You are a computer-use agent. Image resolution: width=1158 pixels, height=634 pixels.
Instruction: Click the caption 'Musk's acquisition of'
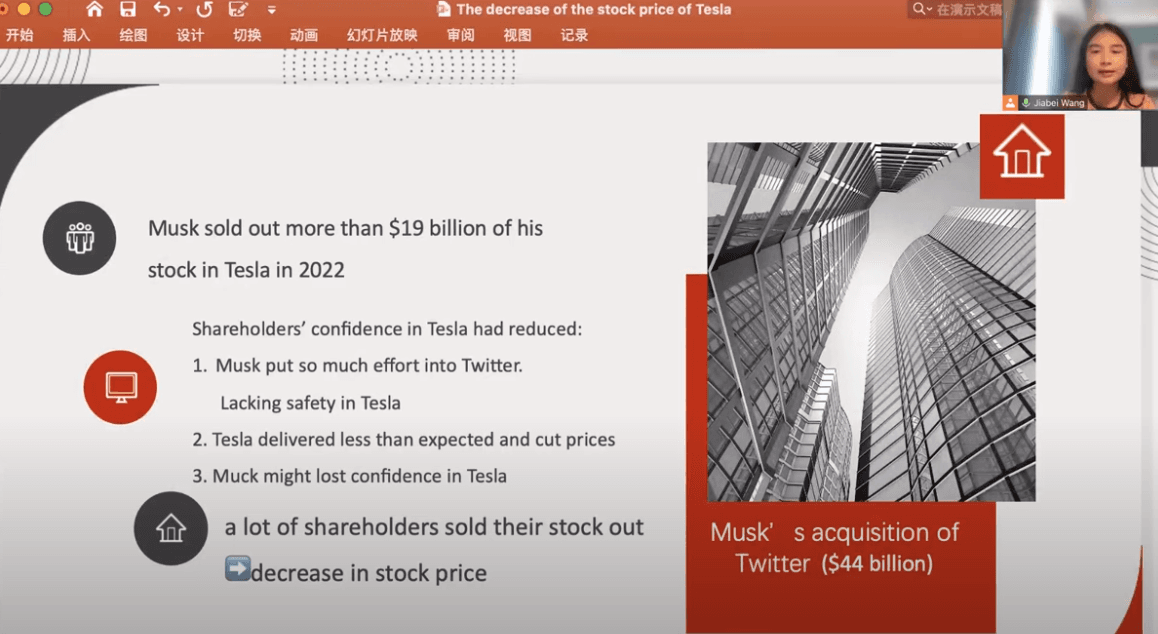pos(835,532)
